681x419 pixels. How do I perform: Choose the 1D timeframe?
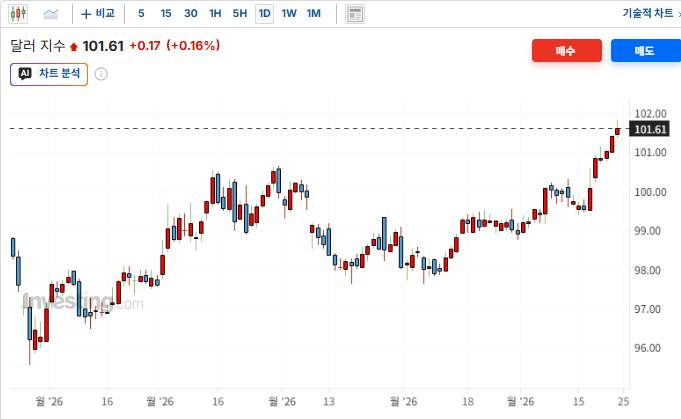[264, 14]
